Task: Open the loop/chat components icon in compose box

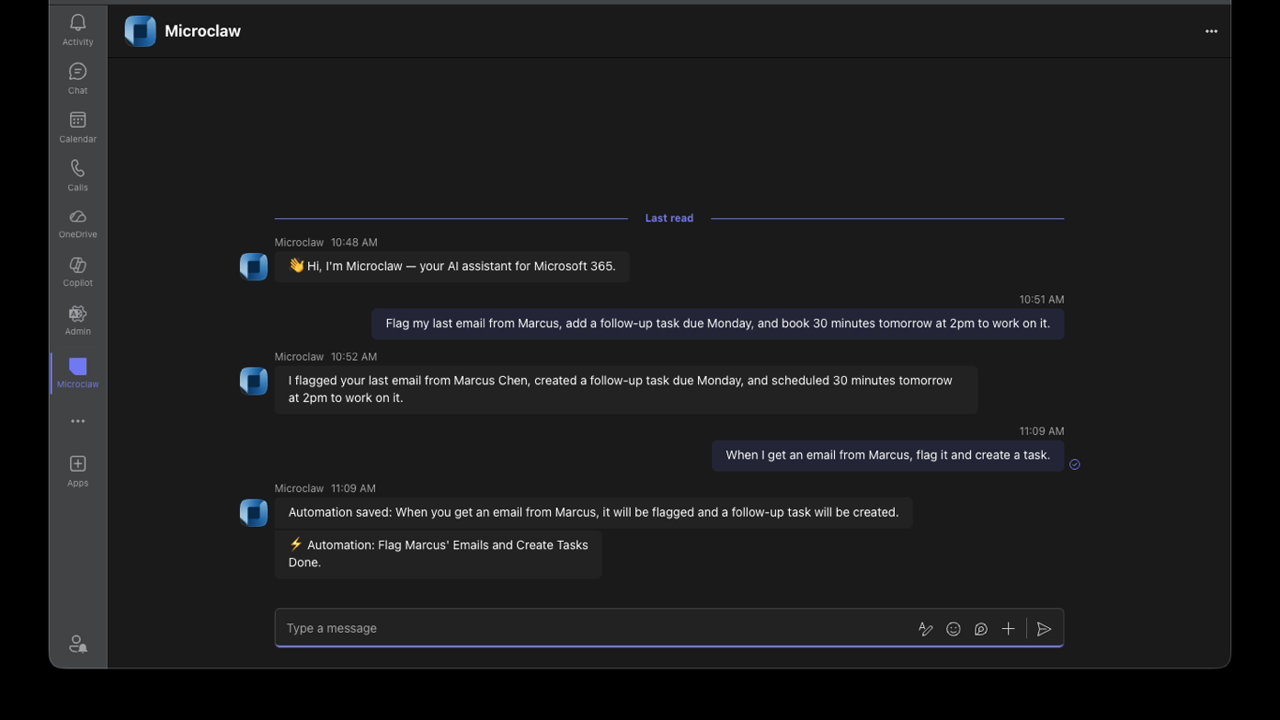Action: tap(981, 629)
